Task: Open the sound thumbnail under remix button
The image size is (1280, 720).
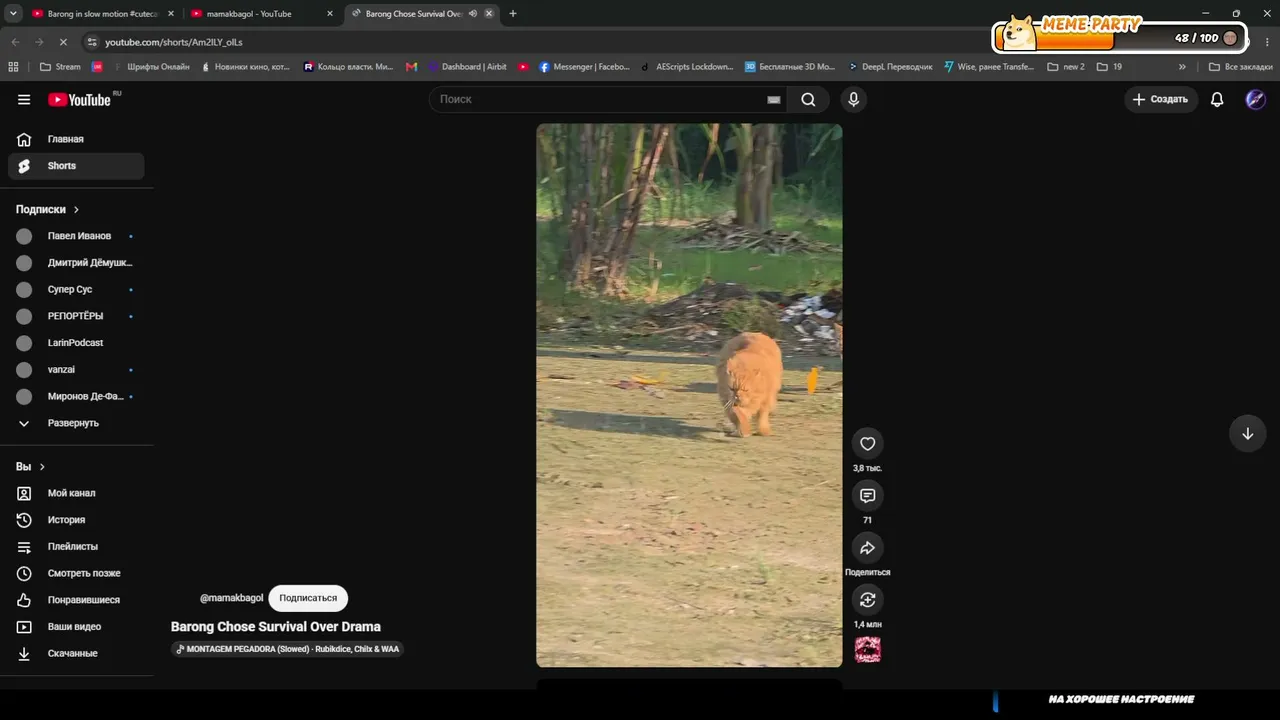Action: coord(867,650)
